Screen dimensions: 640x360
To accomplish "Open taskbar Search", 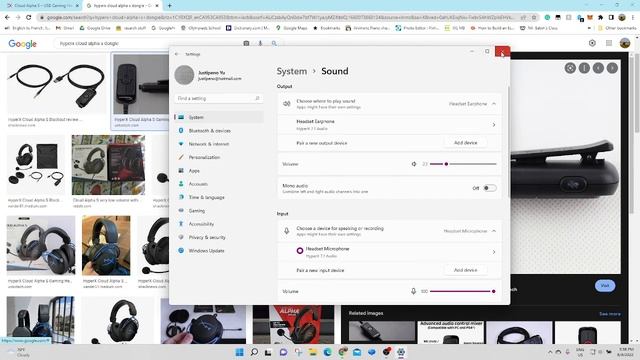I will [x=254, y=352].
